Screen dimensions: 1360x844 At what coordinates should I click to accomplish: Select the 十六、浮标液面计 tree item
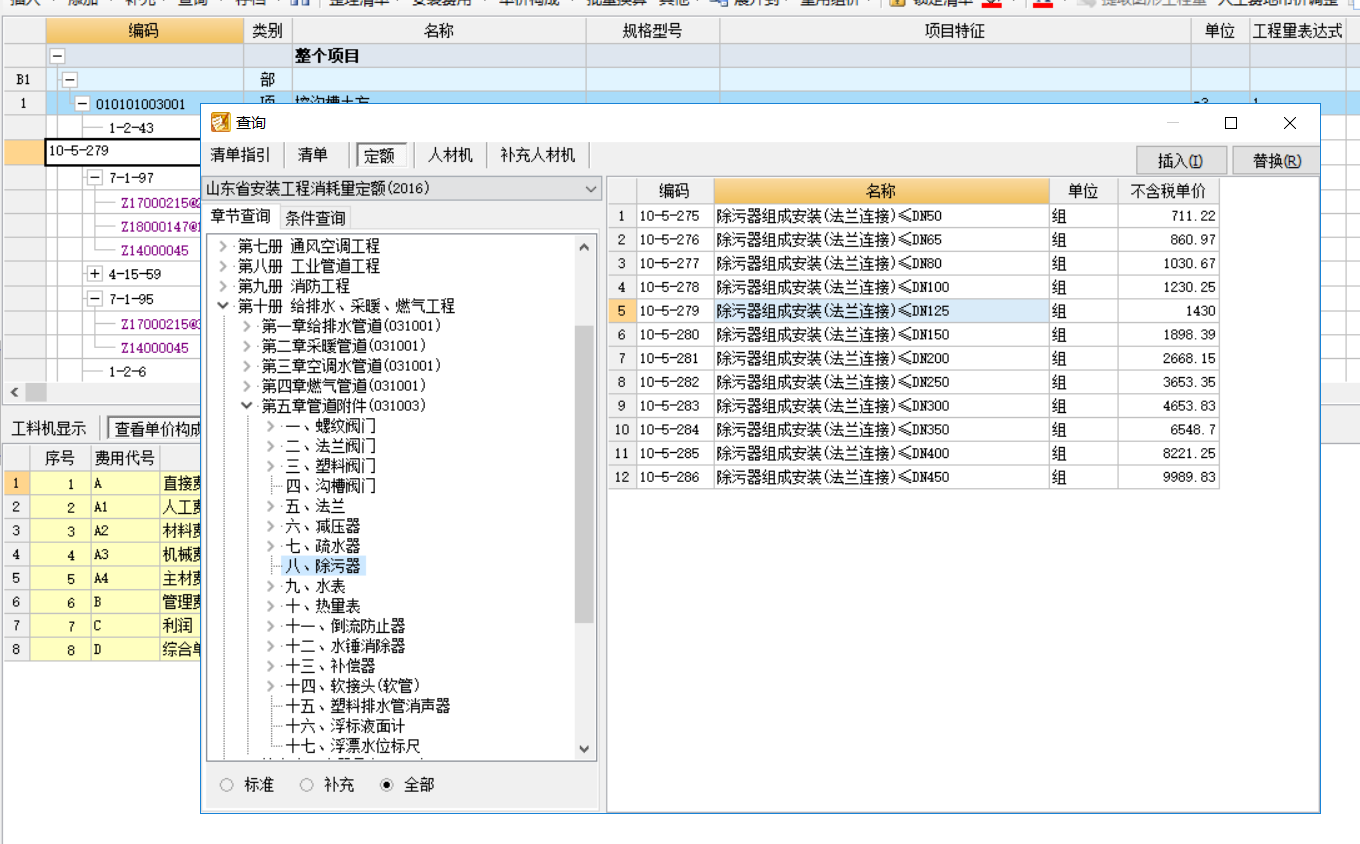[345, 726]
